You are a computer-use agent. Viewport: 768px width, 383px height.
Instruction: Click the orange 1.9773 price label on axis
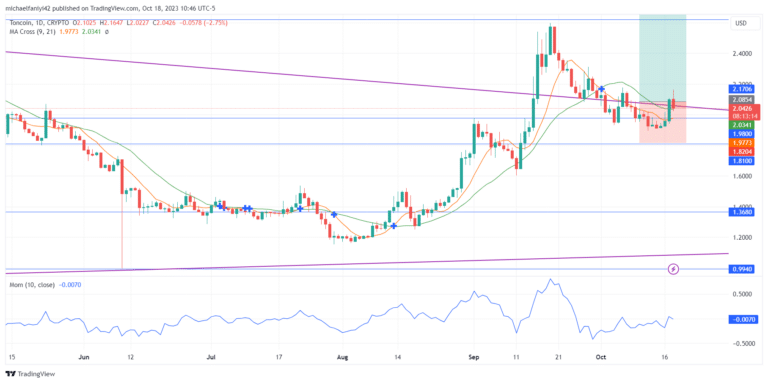point(743,143)
